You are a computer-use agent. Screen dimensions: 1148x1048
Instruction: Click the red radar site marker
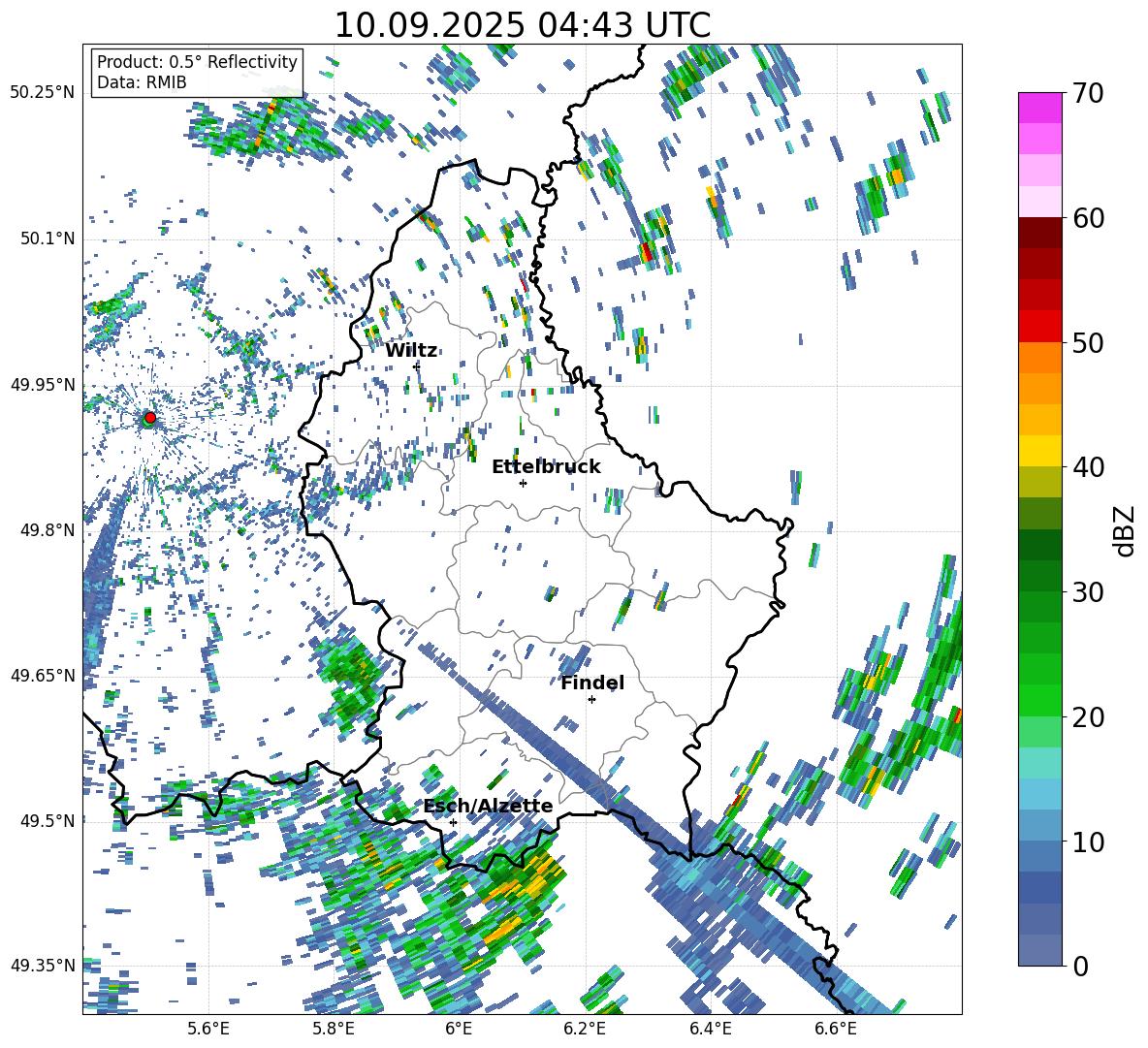(150, 417)
